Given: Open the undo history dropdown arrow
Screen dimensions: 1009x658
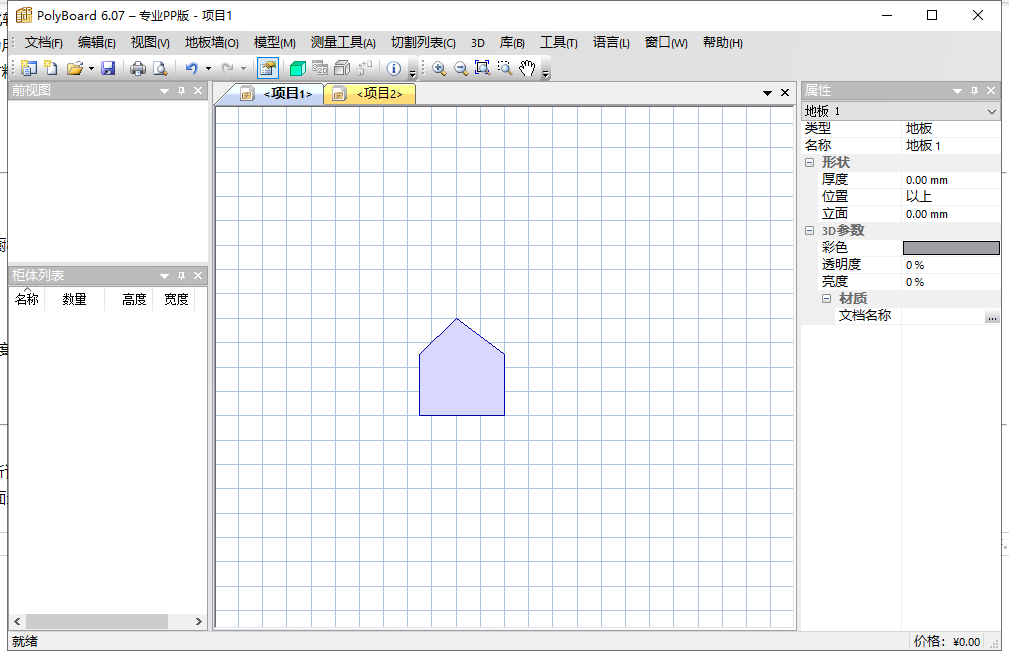Looking at the screenshot, I should 208,68.
